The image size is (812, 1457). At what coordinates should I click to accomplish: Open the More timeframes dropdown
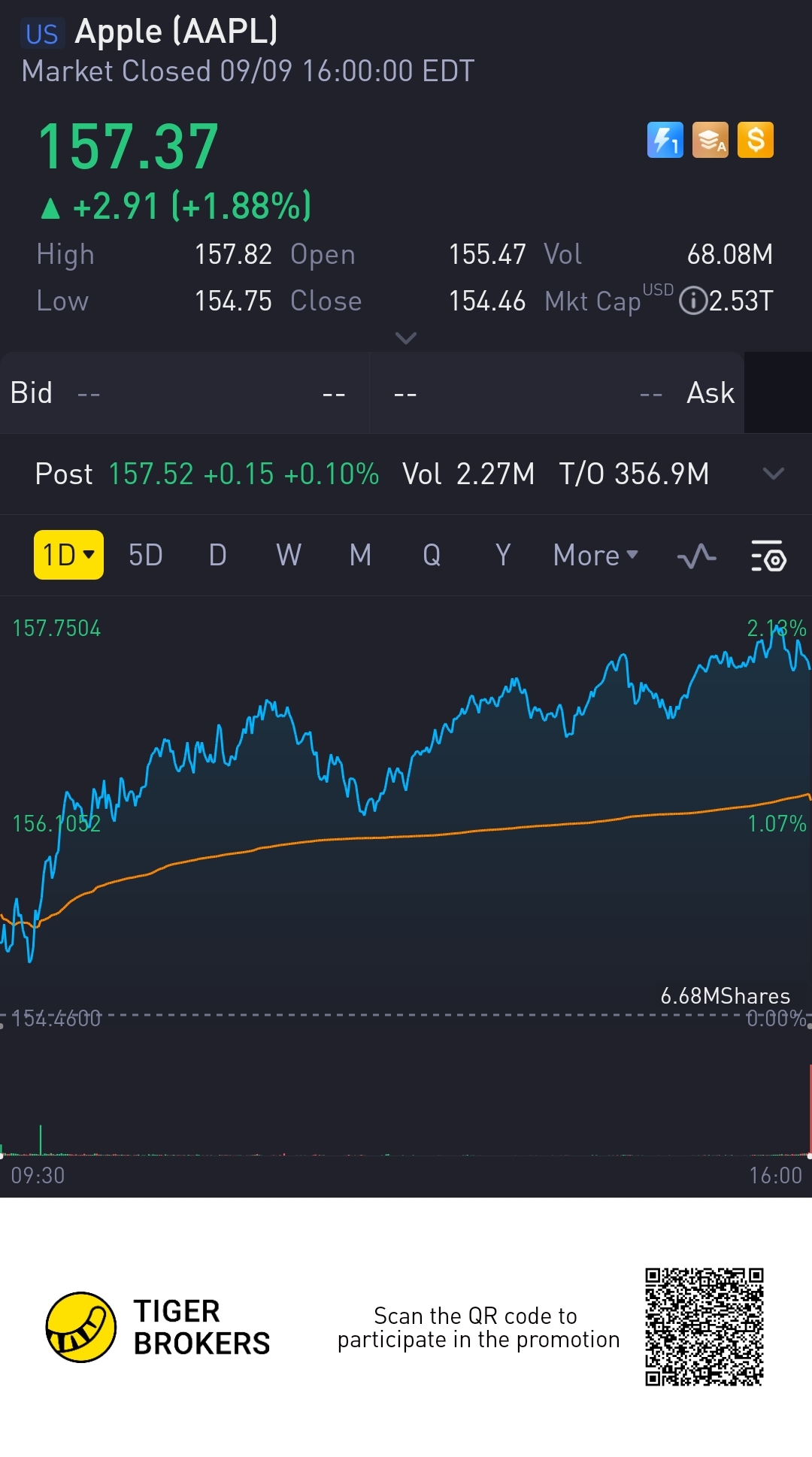coord(595,556)
